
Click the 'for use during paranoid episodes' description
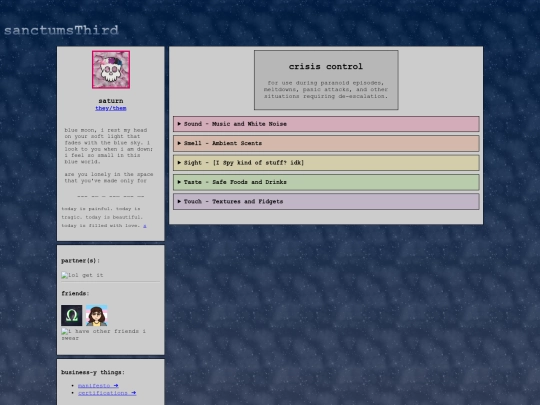(326, 90)
